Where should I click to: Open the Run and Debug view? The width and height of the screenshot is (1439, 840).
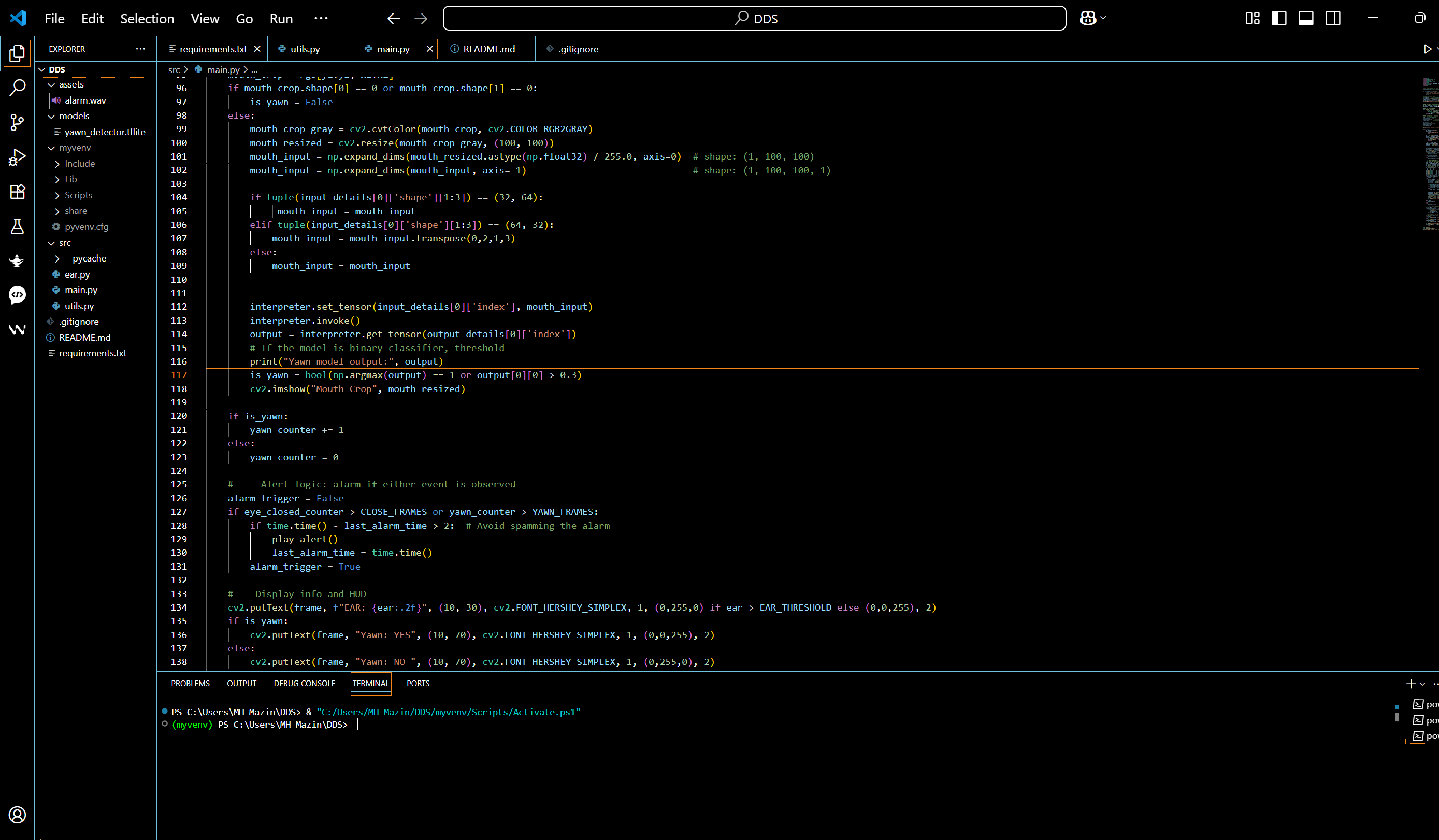17,157
